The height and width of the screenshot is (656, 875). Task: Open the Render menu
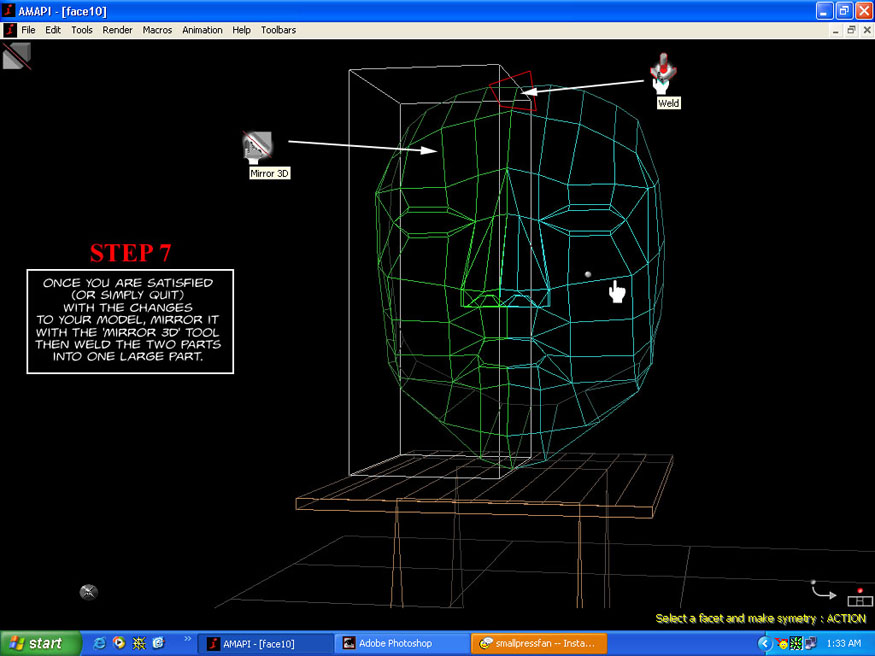click(x=117, y=30)
